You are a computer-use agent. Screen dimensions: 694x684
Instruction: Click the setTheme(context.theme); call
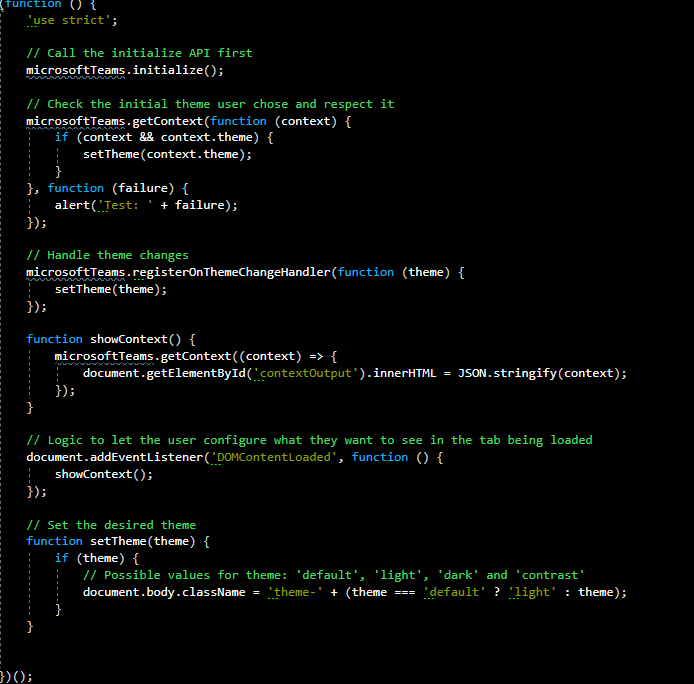pyautogui.click(x=167, y=155)
